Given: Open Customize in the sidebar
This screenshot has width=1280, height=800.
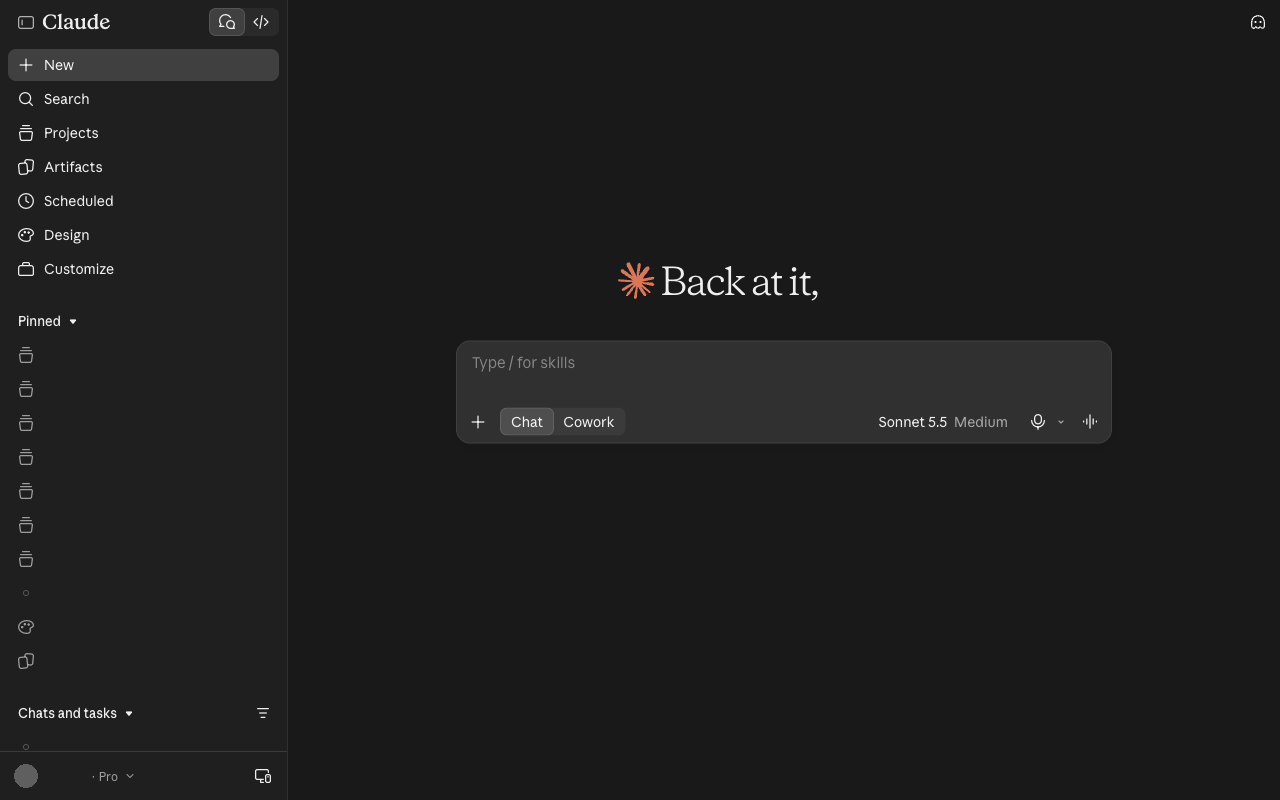Looking at the screenshot, I should coord(143,269).
